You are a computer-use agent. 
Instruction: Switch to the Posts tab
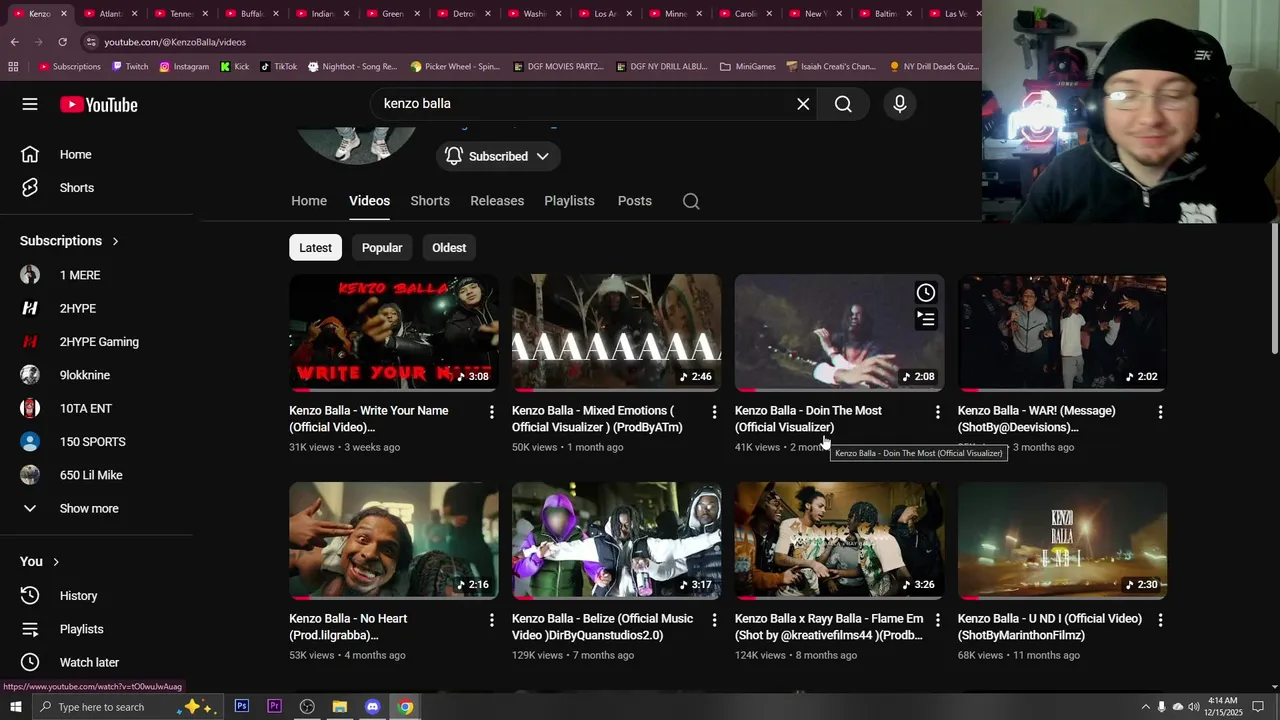635,201
